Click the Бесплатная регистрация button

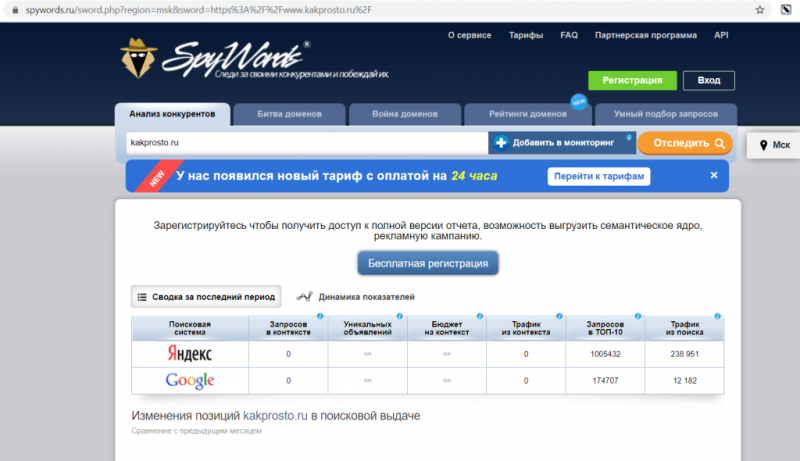pyautogui.click(x=428, y=263)
